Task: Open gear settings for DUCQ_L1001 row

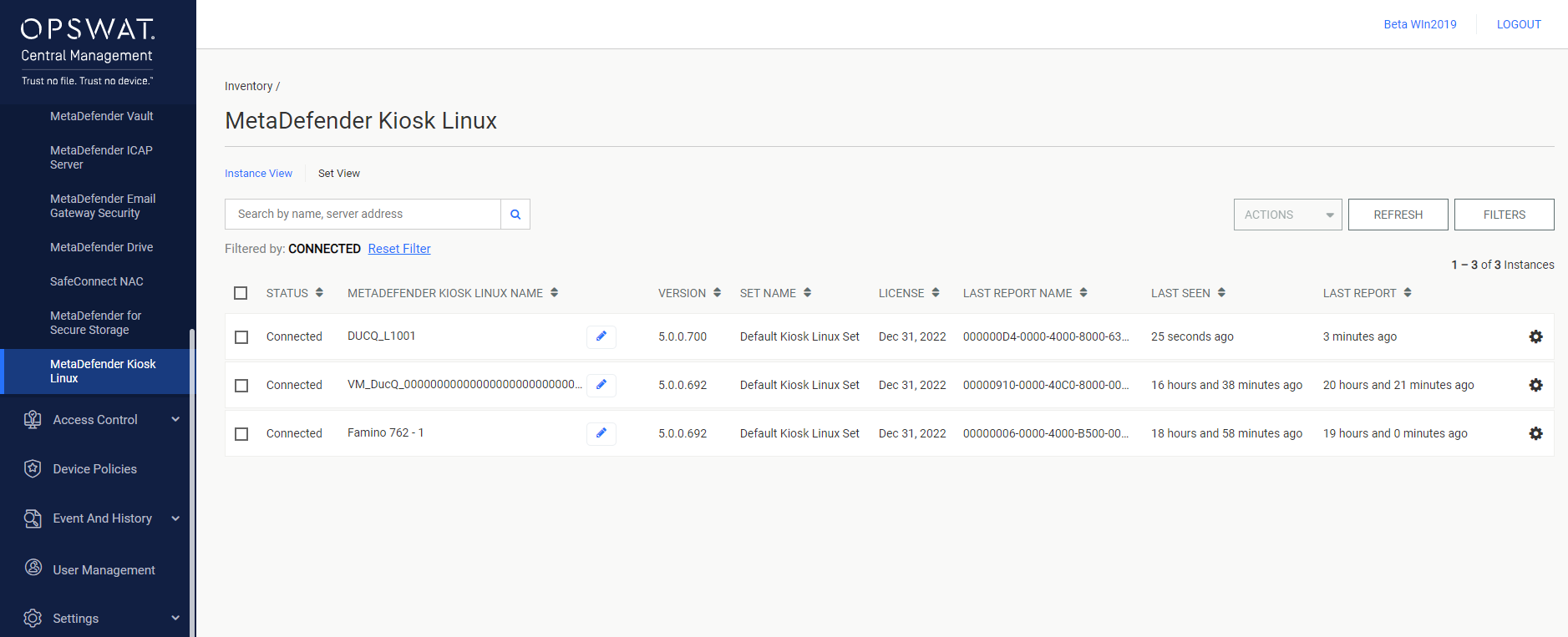Action: coord(1535,336)
